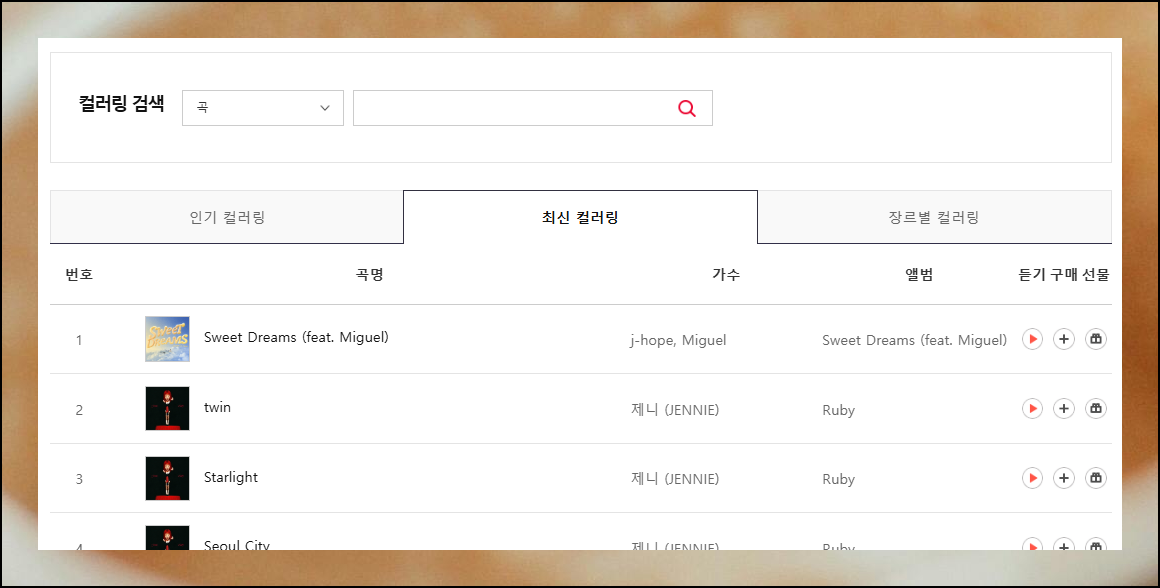Viewport: 1160px width, 588px height.
Task: Click row number 3 in the list
Action: coord(79,479)
